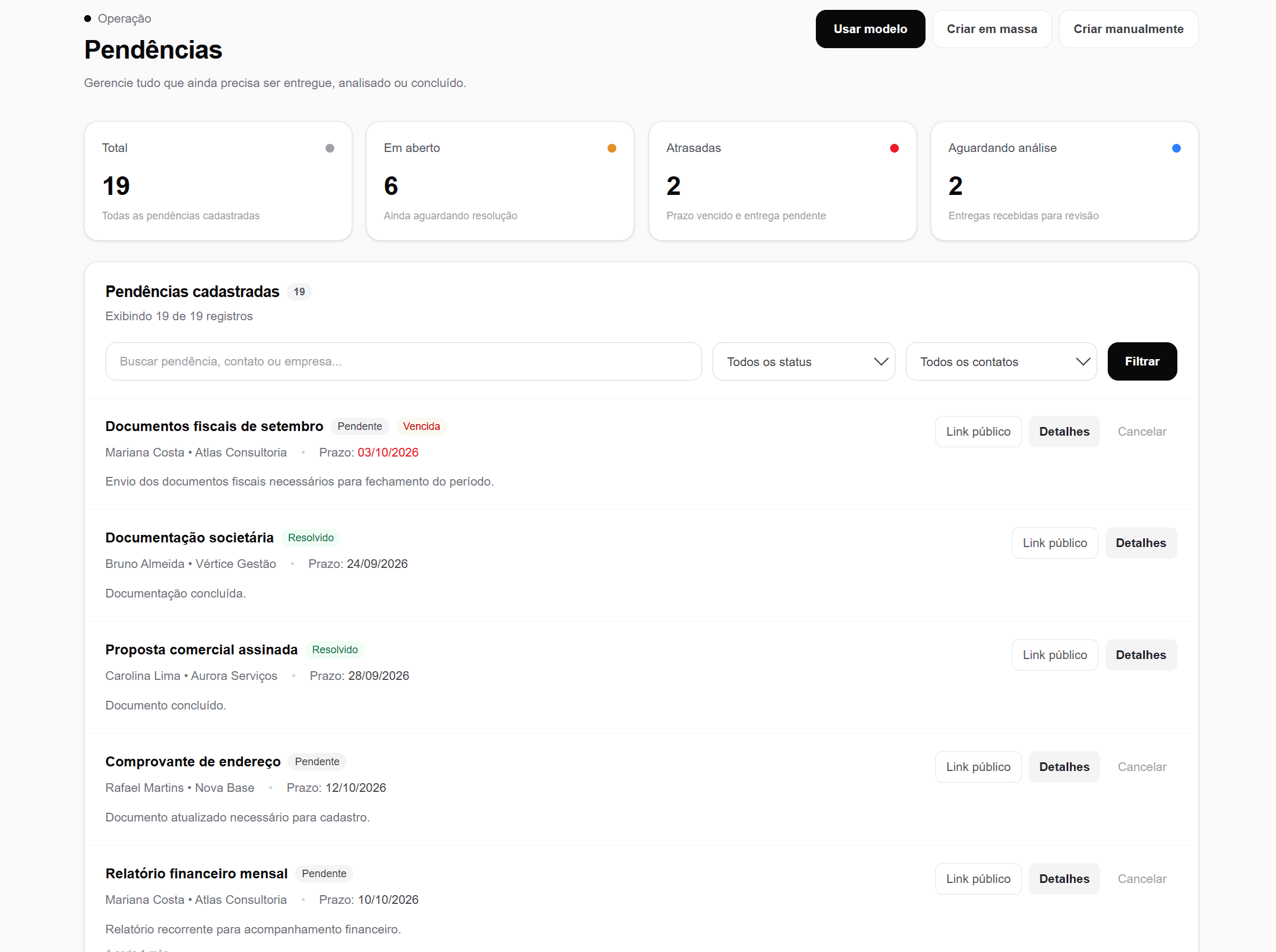Open Criar em massa

click(x=992, y=29)
